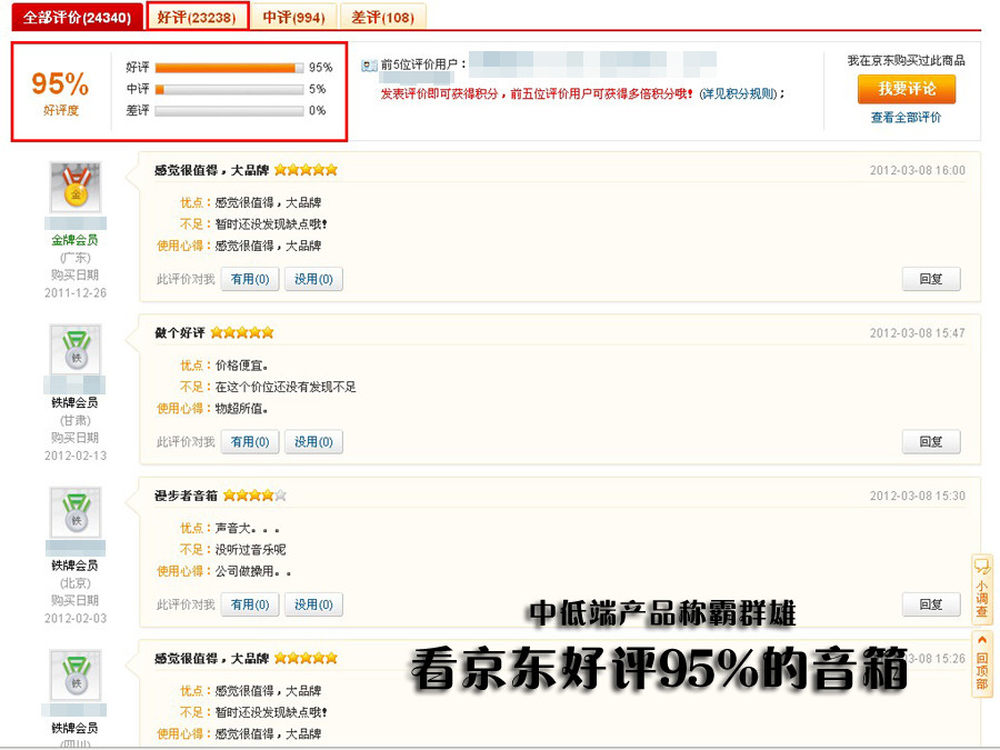The height and width of the screenshot is (750, 1000).
Task: Mark the 做个好评 review as 没用(0)
Action: 314,442
